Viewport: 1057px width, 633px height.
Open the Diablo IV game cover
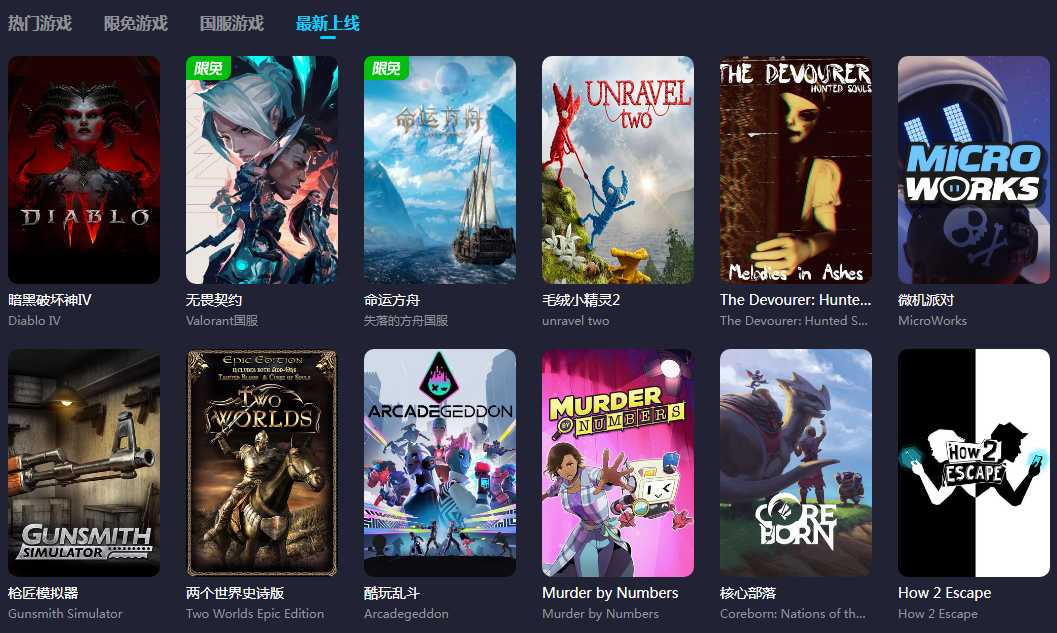[x=84, y=170]
